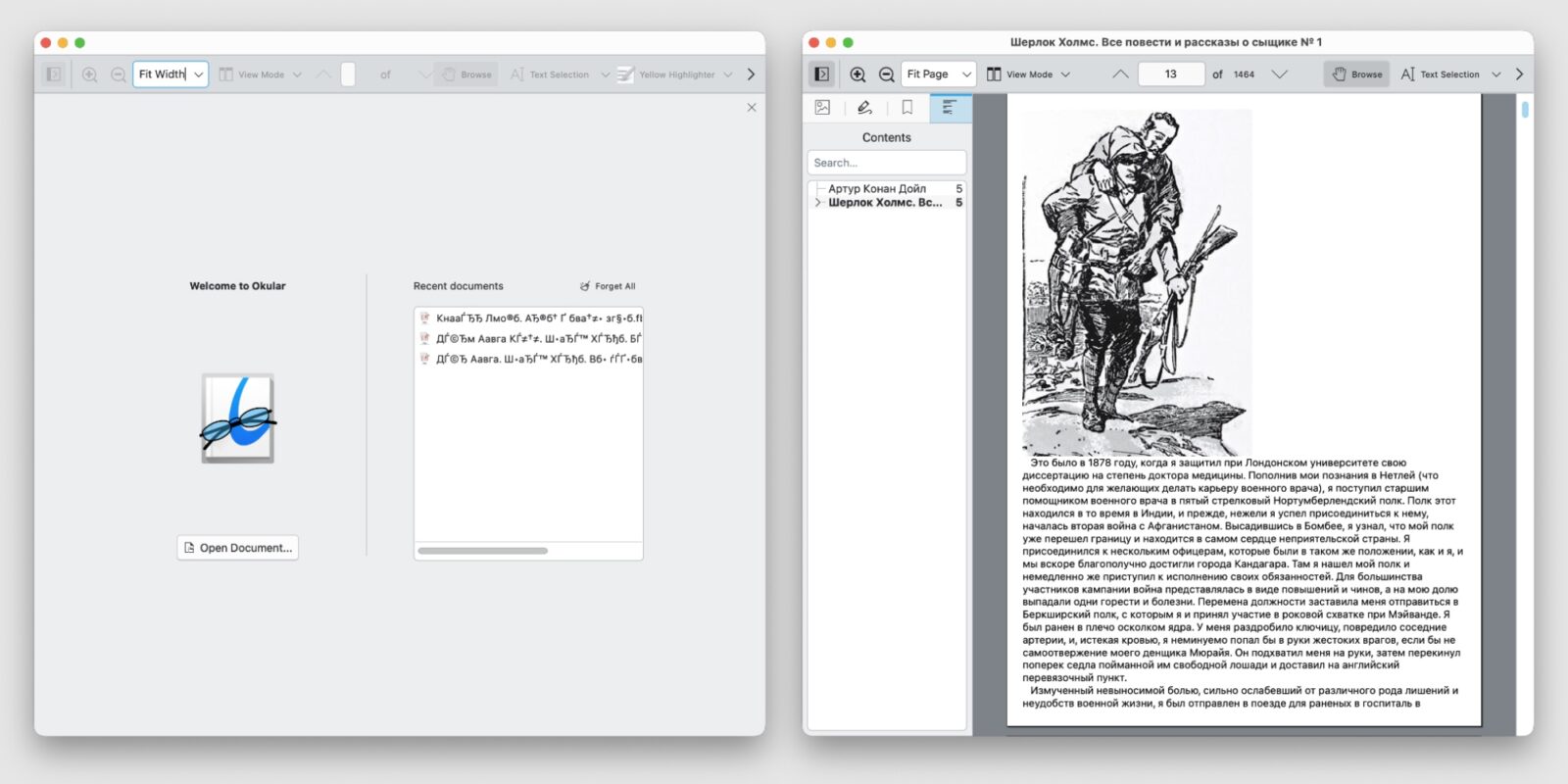Image resolution: width=1568 pixels, height=784 pixels.
Task: Go to previous page with up arrow
Action: 1120,74
